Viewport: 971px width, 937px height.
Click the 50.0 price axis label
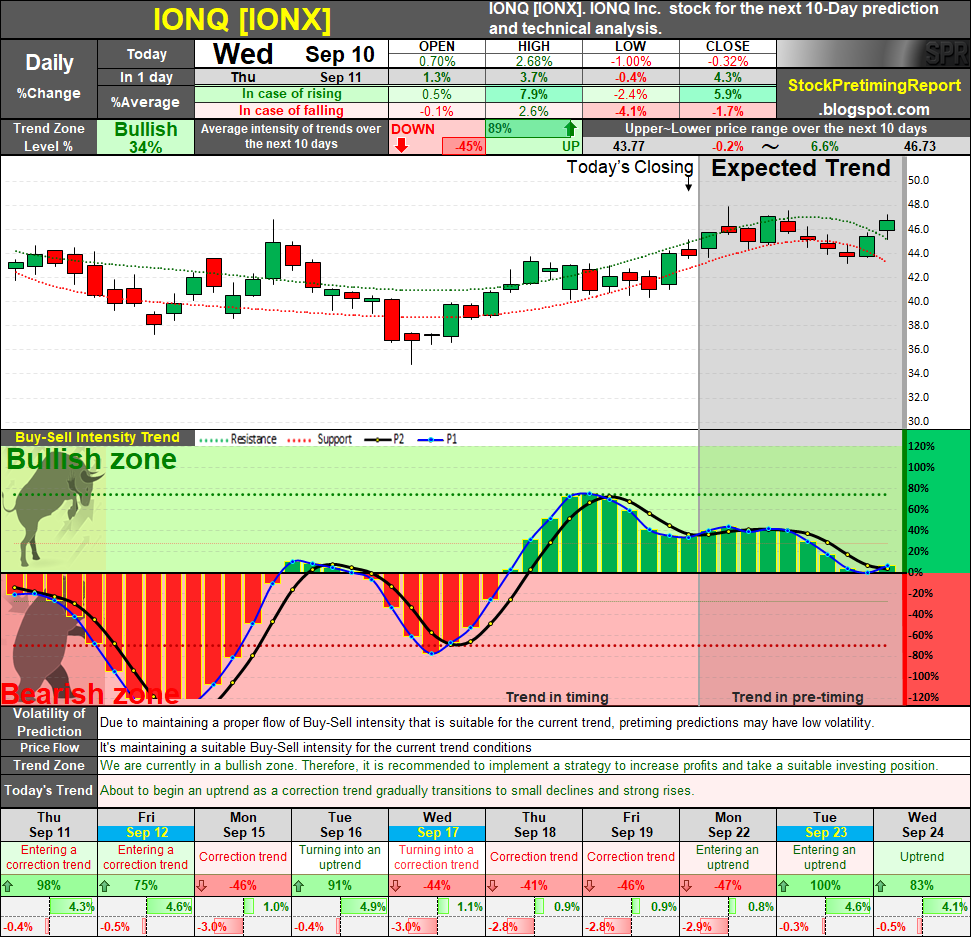point(918,180)
